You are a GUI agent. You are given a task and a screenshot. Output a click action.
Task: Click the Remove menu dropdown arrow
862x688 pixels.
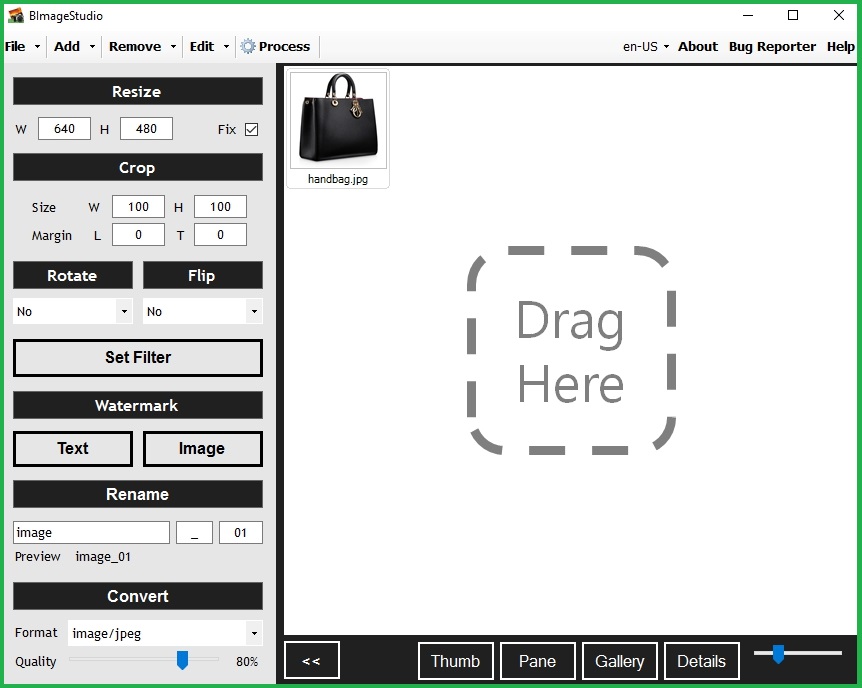pyautogui.click(x=173, y=47)
